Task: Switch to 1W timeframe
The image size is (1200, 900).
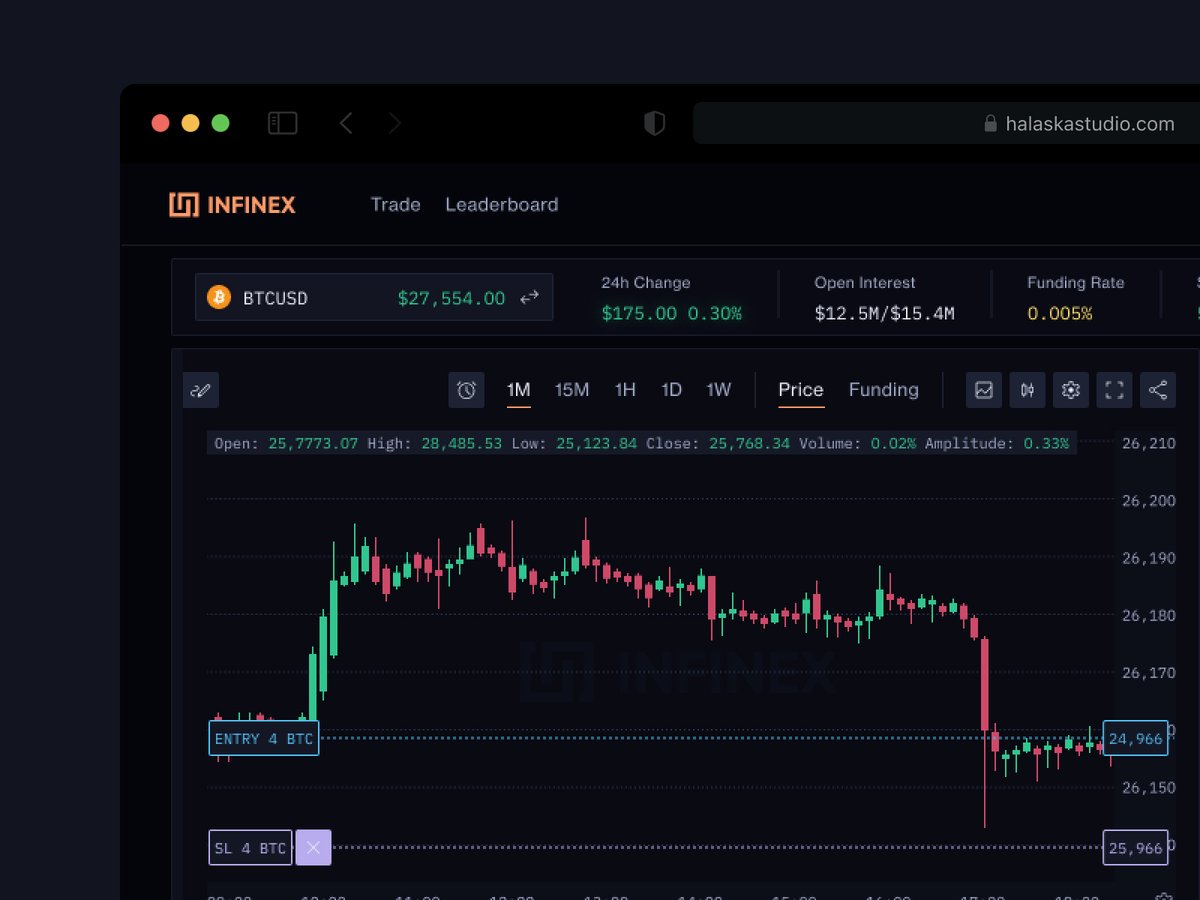Action: tap(719, 390)
